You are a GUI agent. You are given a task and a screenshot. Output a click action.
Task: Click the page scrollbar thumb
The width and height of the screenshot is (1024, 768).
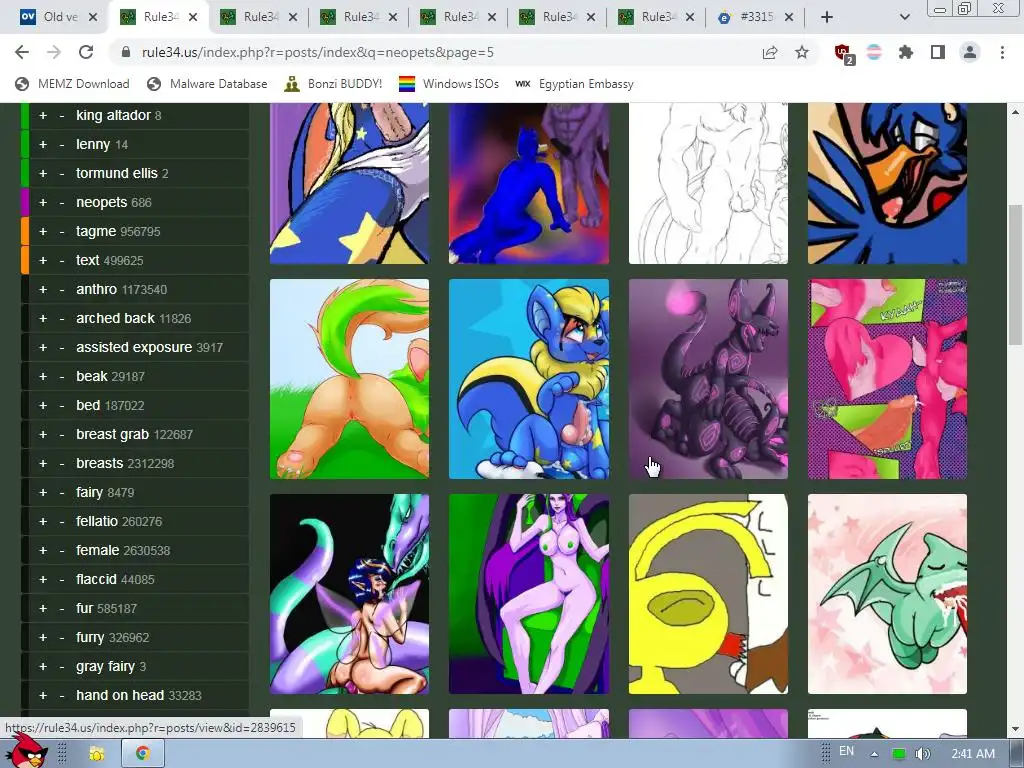(1015, 274)
